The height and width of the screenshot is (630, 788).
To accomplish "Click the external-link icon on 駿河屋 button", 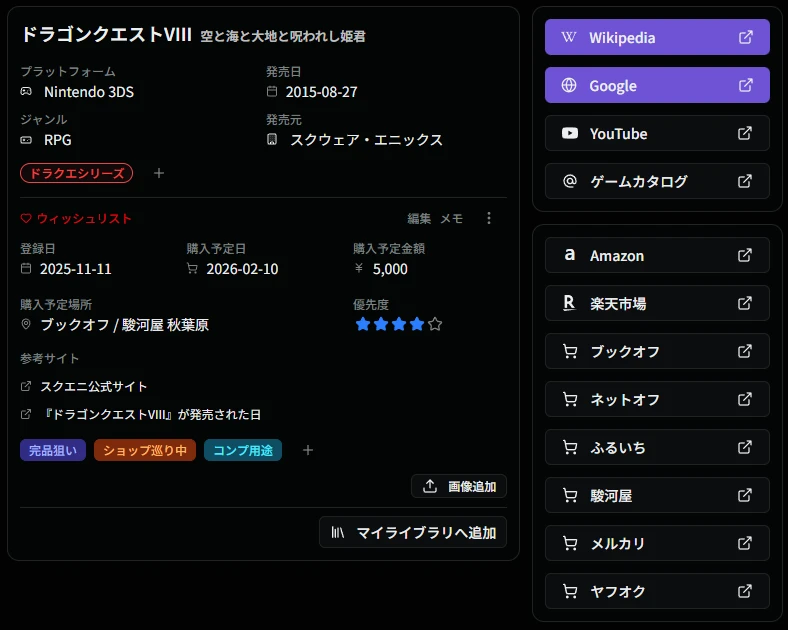I will pyautogui.click(x=745, y=495).
